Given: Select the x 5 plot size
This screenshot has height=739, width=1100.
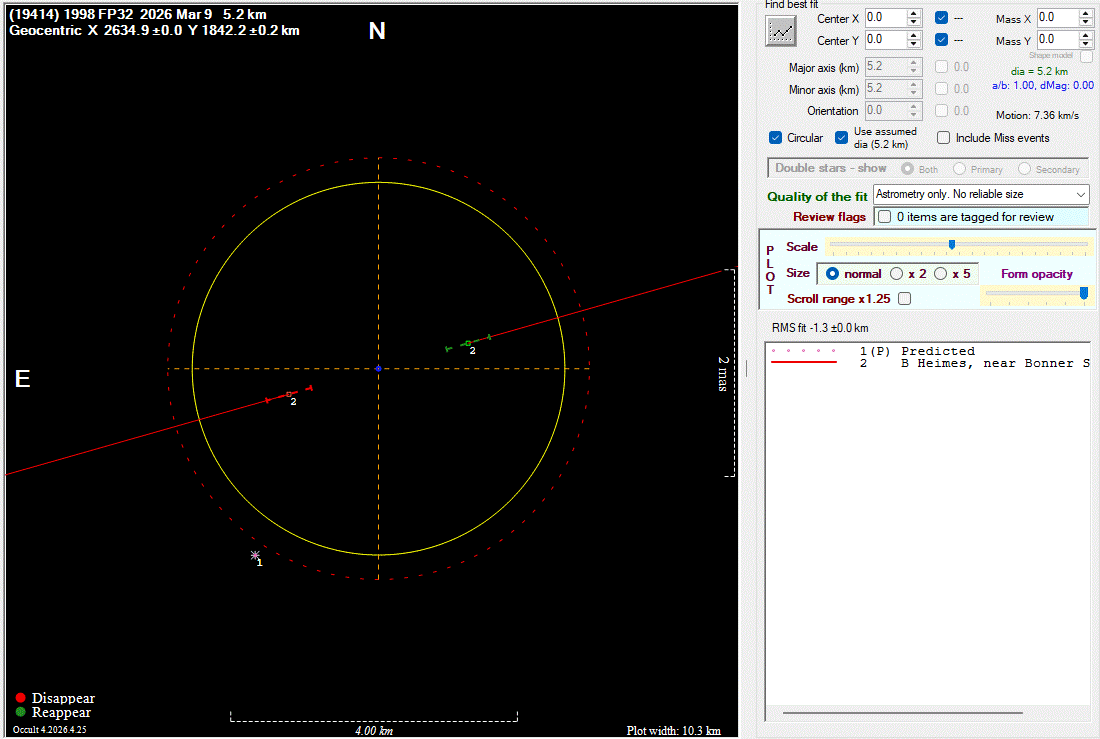Looking at the screenshot, I should pos(941,273).
